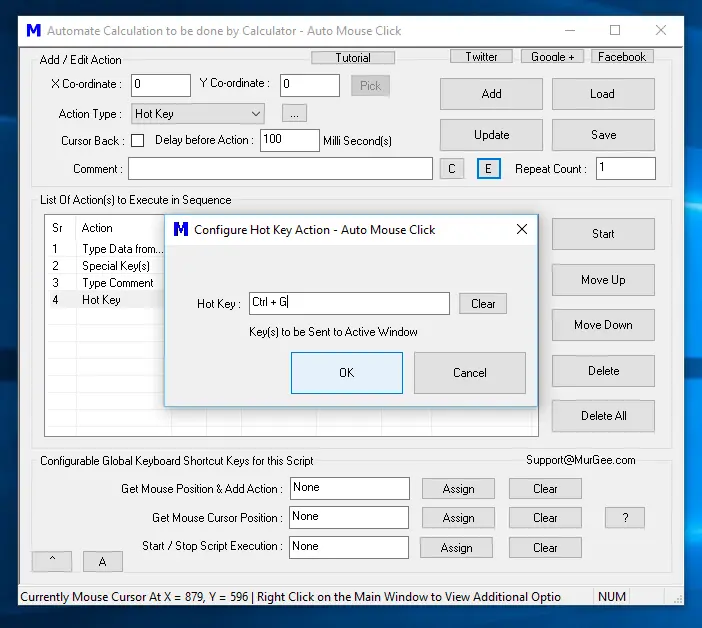Screen dimensions: 702x628
Task: Open the Tutorial button
Action: coord(353,58)
